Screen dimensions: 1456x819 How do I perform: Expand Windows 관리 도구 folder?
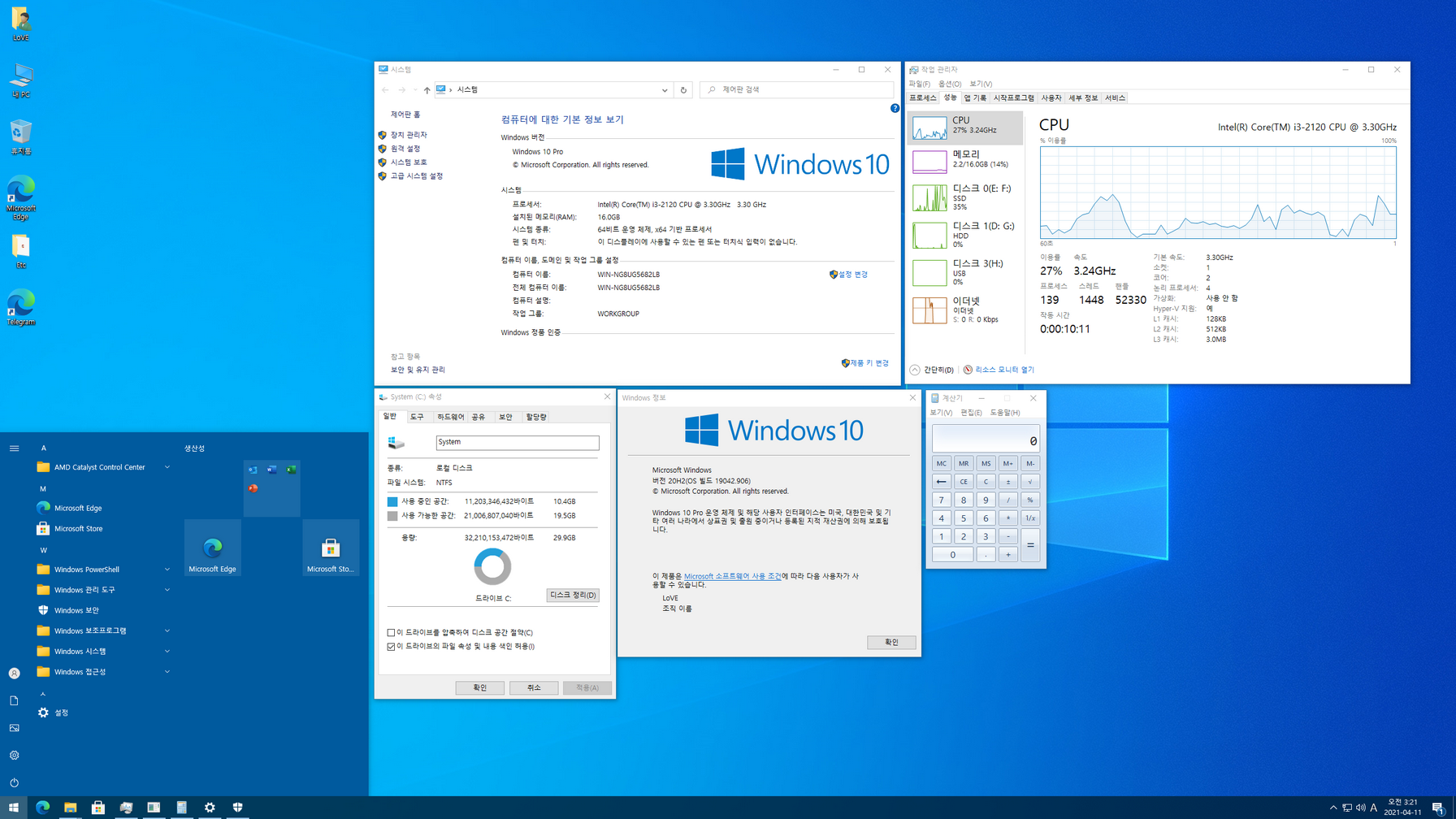tap(104, 590)
